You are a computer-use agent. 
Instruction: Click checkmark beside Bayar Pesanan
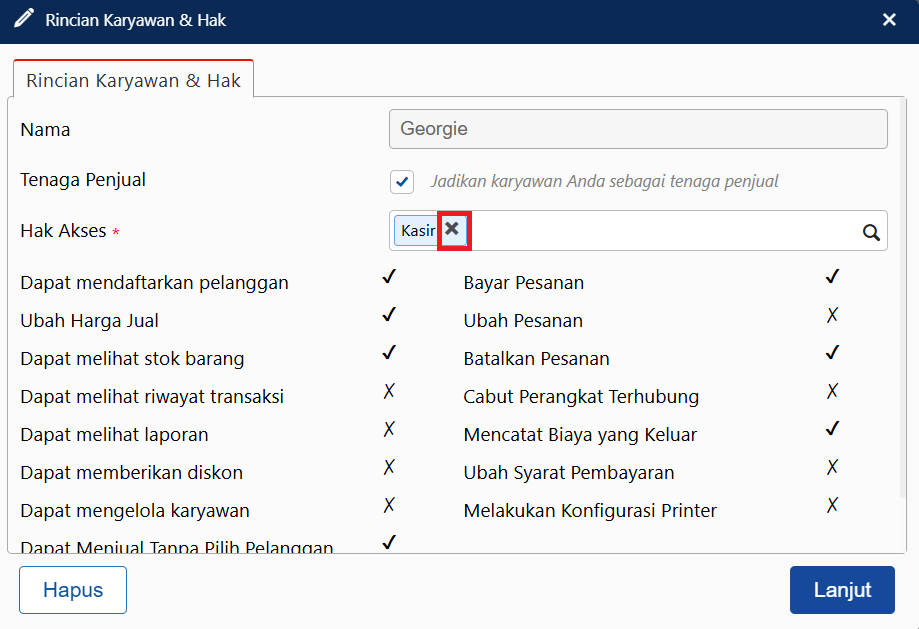[x=832, y=277]
